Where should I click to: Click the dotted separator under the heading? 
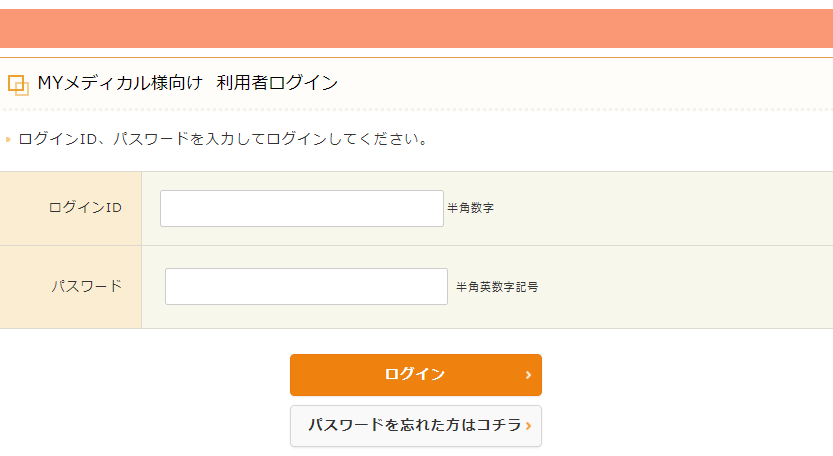pos(416,110)
